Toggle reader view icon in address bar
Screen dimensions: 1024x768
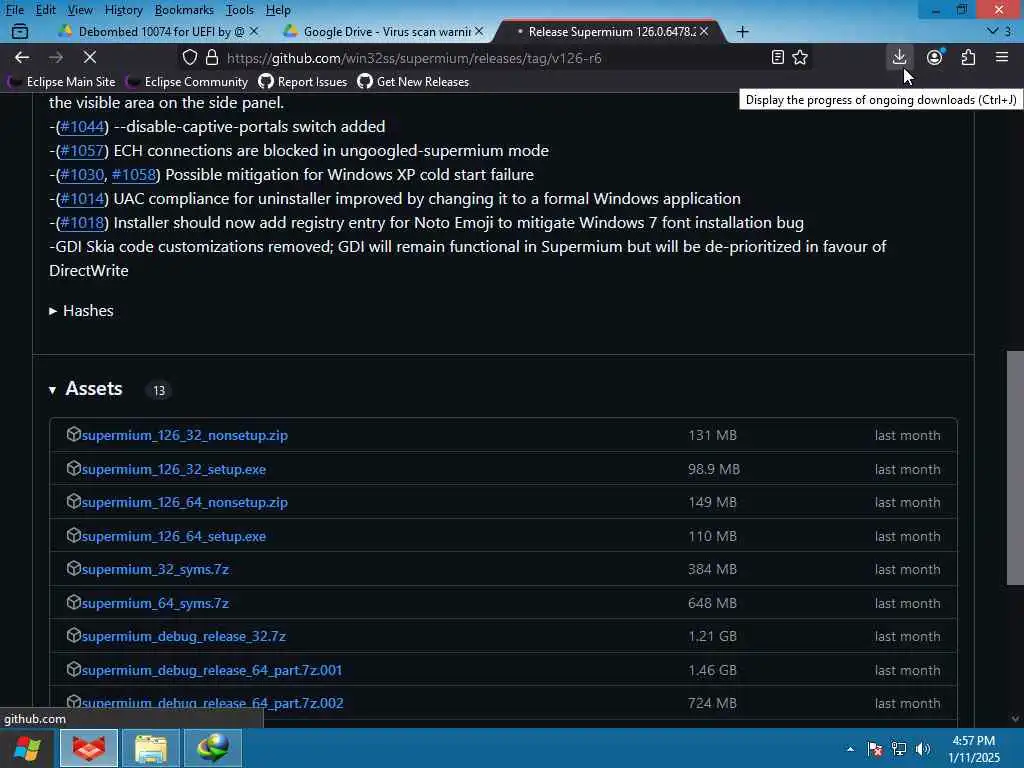tap(777, 57)
